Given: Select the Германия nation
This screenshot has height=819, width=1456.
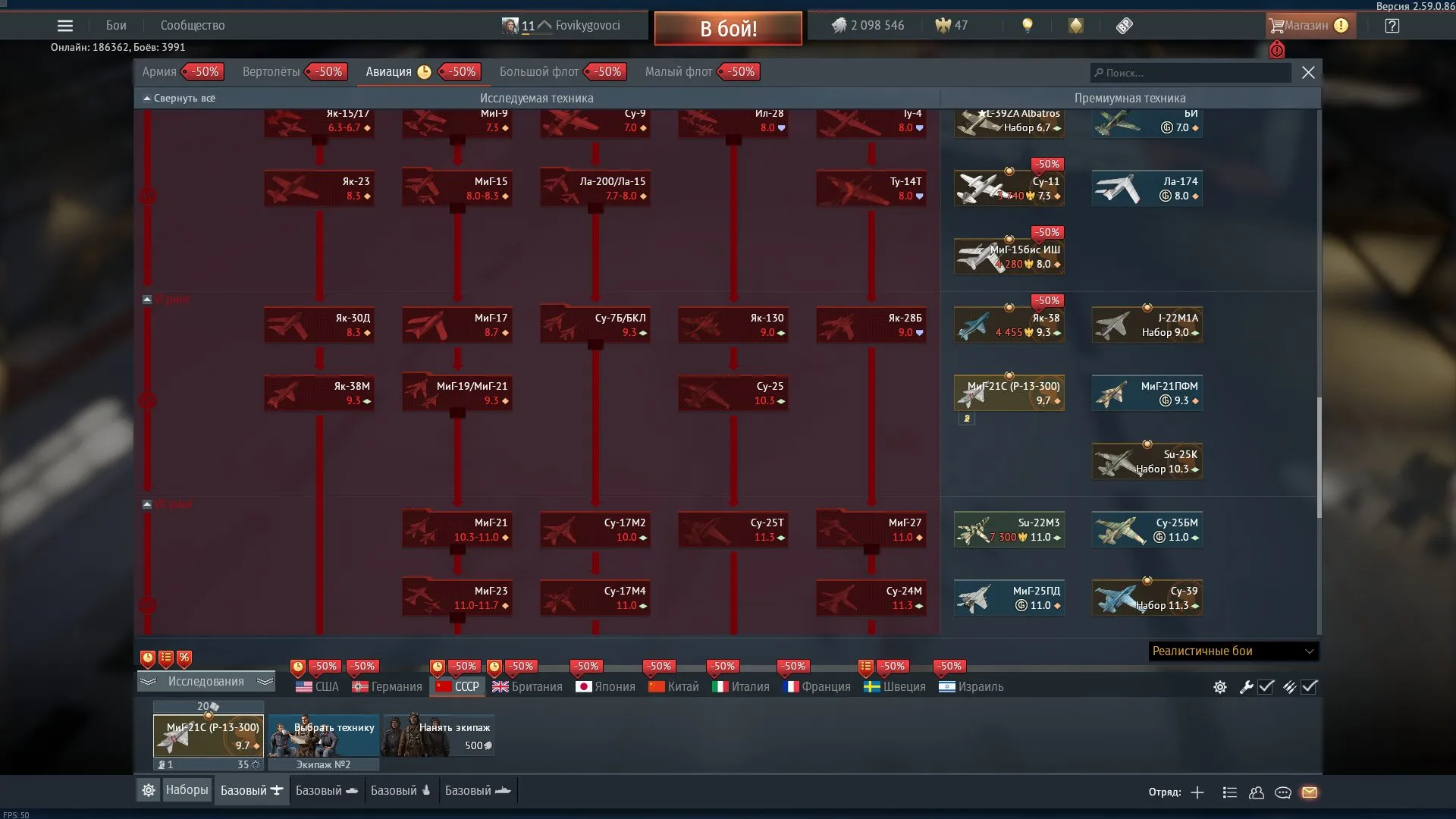Looking at the screenshot, I should click(x=388, y=687).
